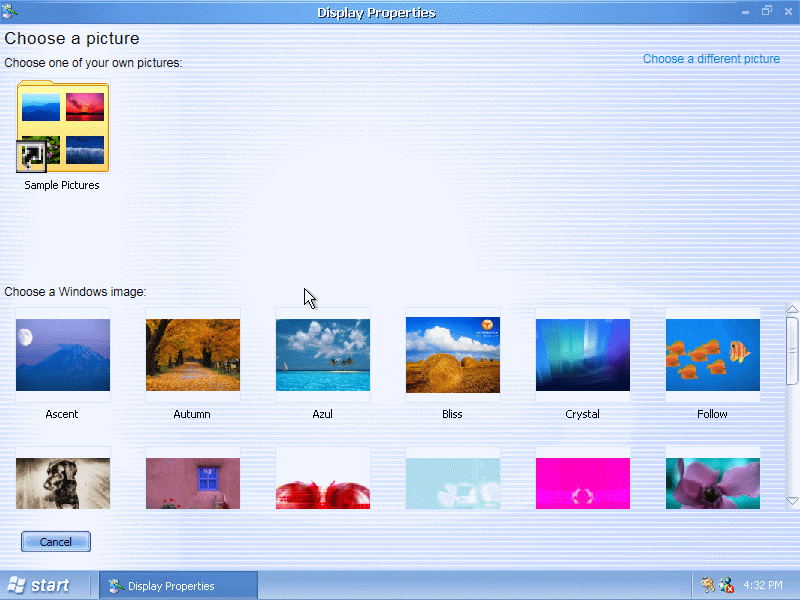The width and height of the screenshot is (800, 600).
Task: Select the pink wall blue window wallpaper
Action: click(x=193, y=483)
